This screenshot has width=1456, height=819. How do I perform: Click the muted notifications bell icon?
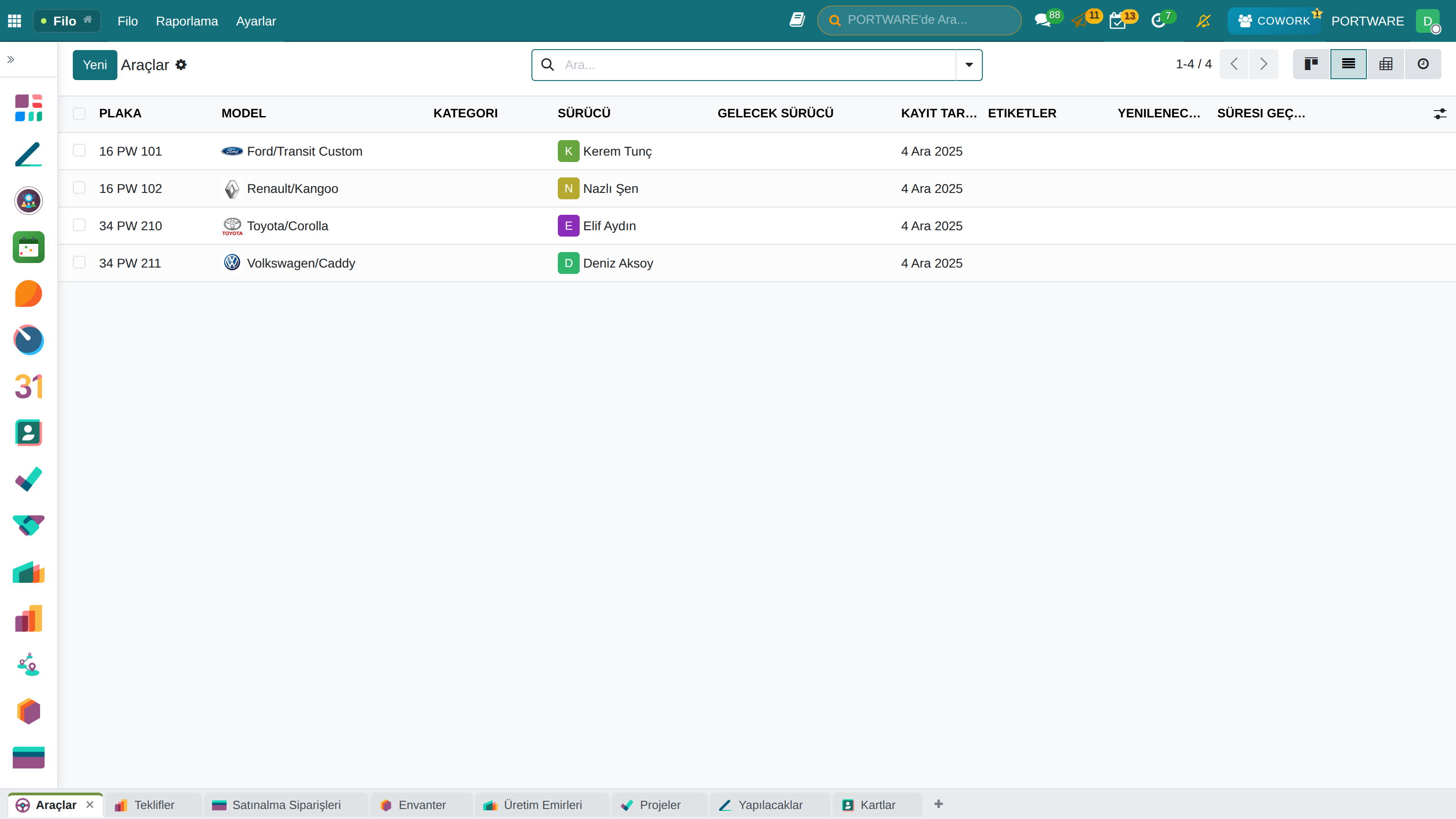click(1203, 21)
